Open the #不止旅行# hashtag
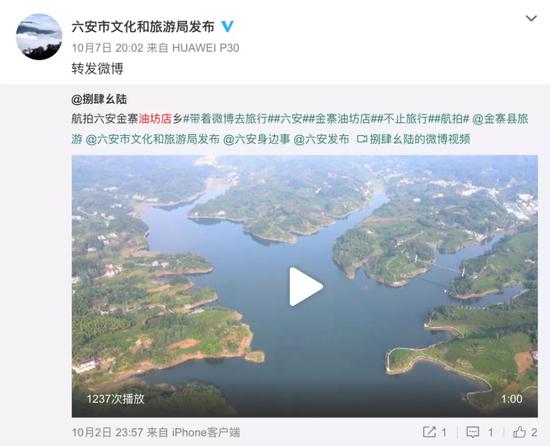 405,119
